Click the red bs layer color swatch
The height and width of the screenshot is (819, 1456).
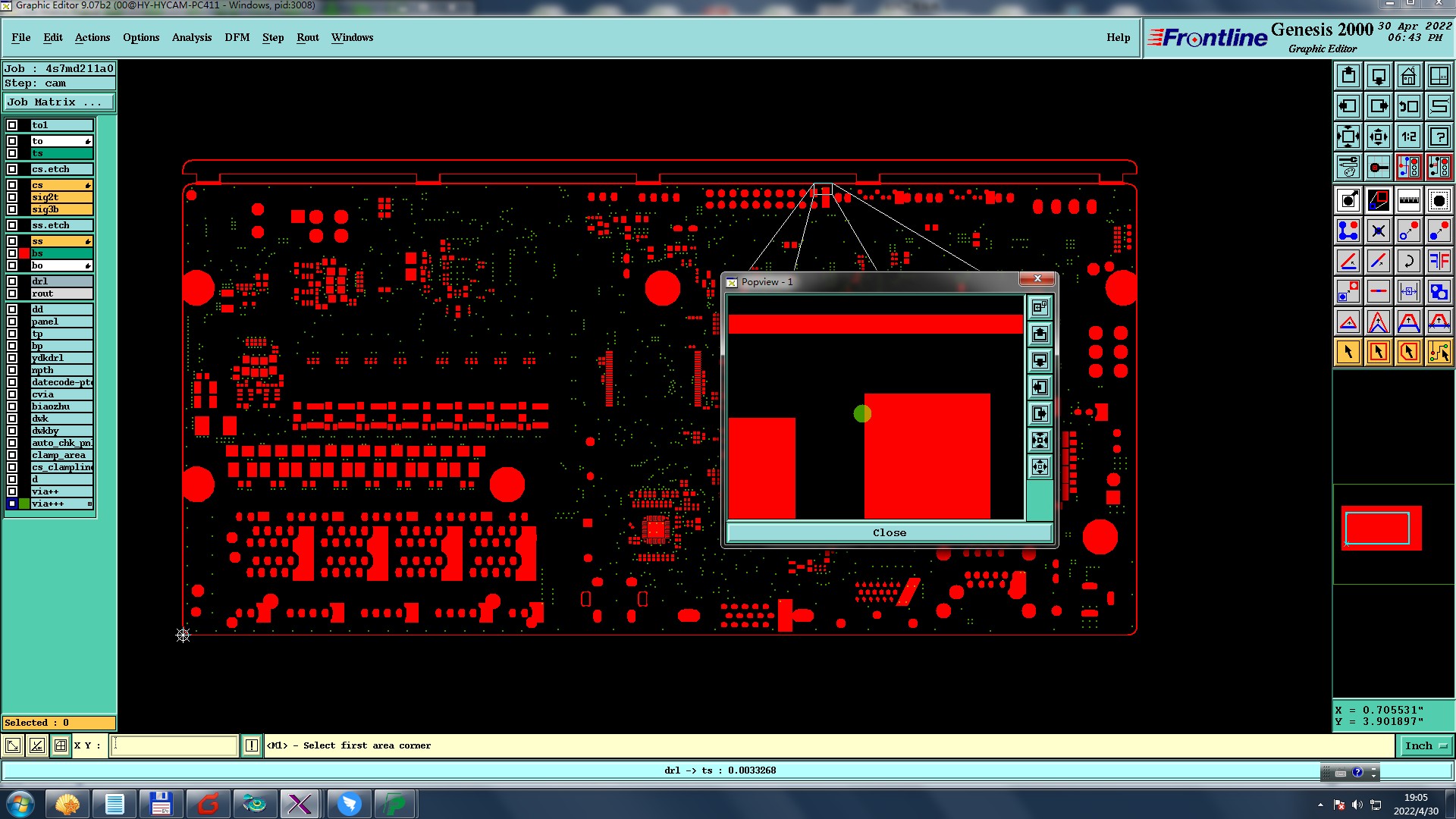[24, 253]
